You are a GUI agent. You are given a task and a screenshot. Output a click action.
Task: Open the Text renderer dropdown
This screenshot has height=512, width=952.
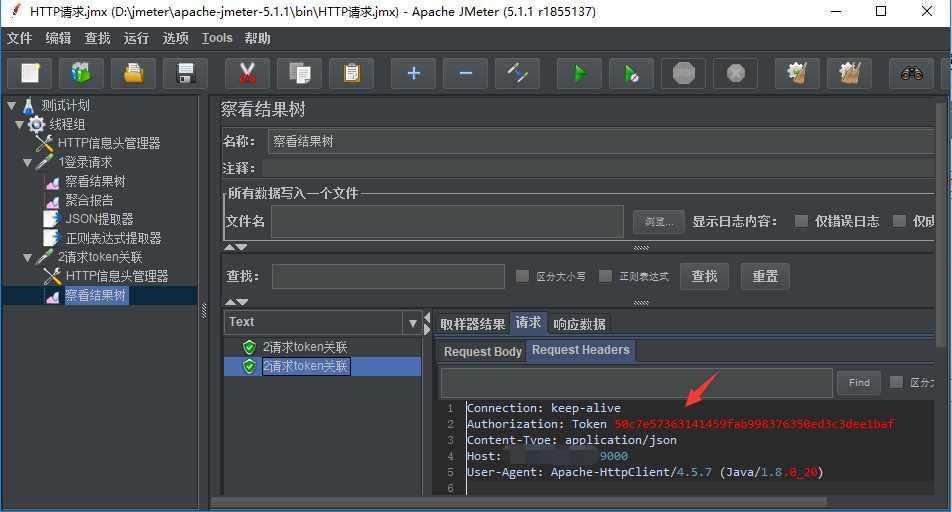coord(413,323)
